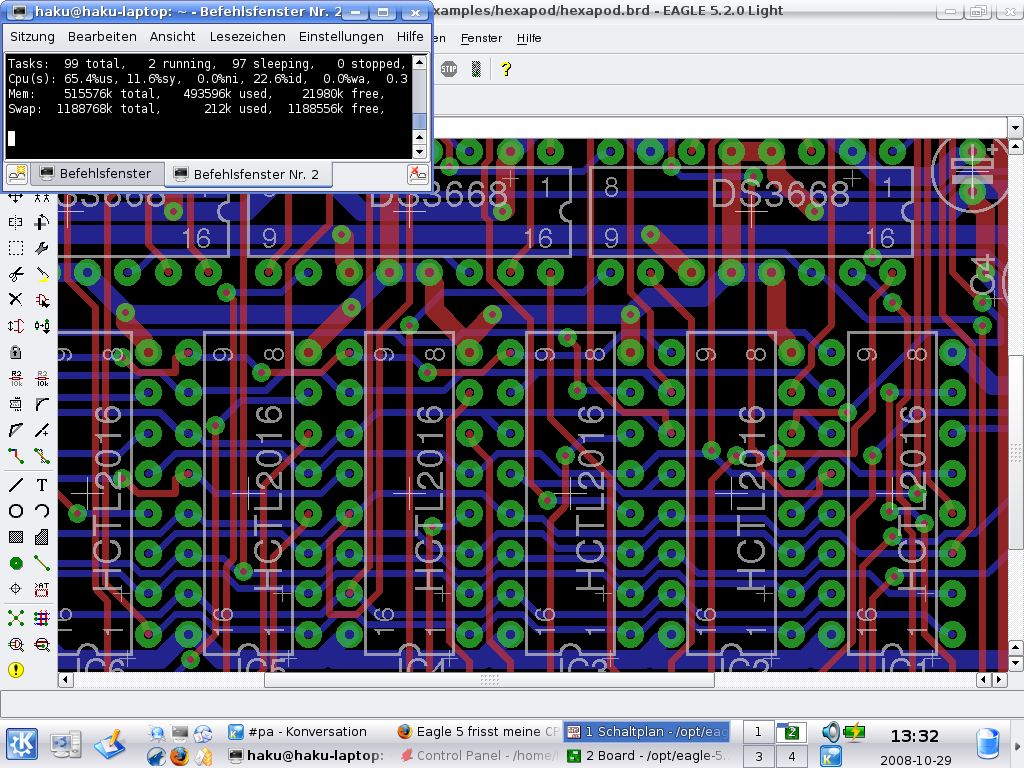Select the Group selection tool
This screenshot has height=768, width=1024.
(16, 248)
